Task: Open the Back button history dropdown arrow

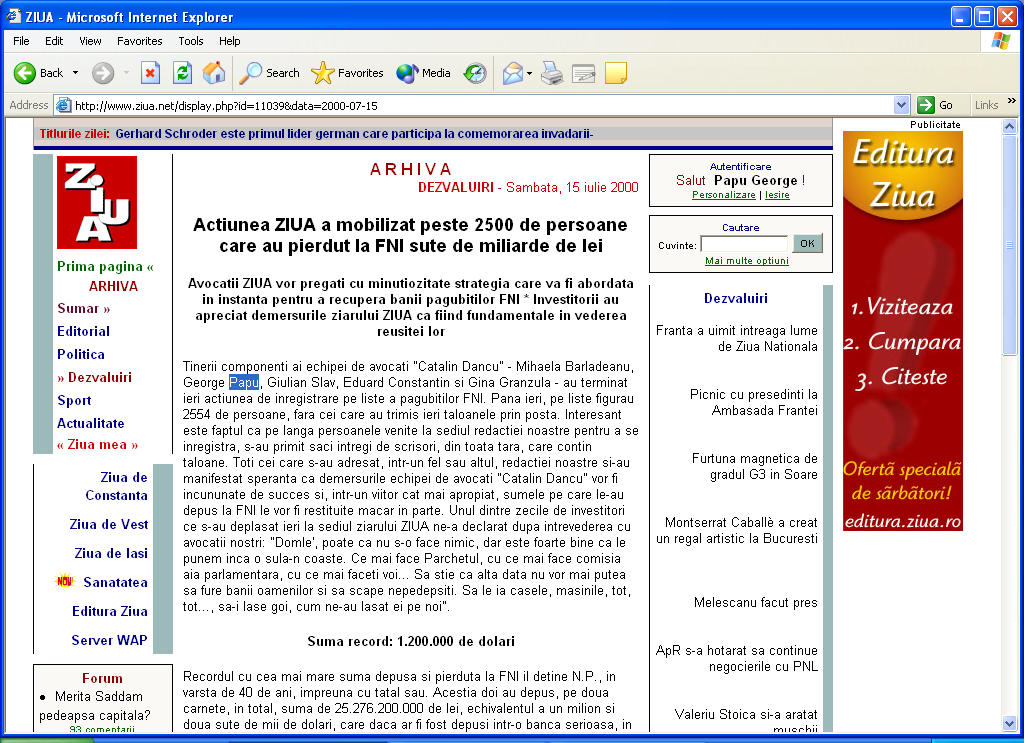Action: [75, 73]
